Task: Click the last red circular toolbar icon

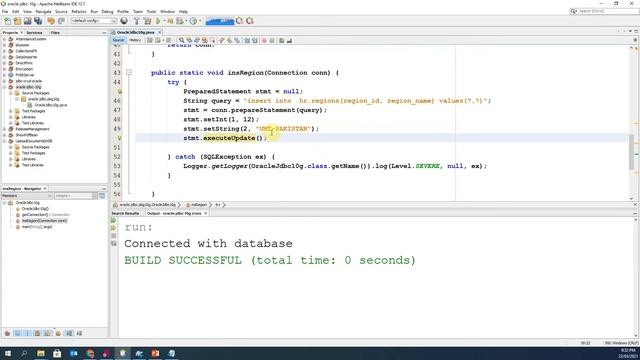Action: click(250, 21)
